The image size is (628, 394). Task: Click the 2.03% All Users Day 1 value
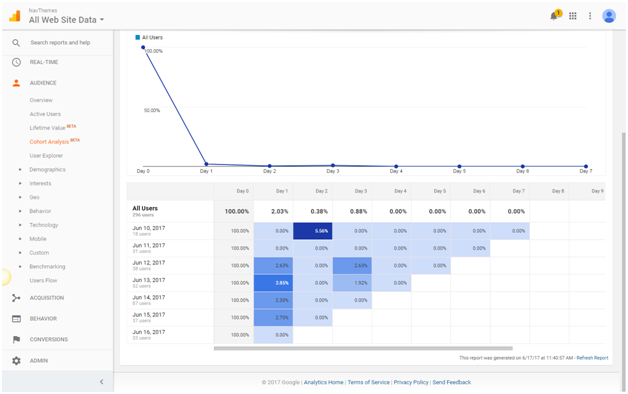pos(280,211)
